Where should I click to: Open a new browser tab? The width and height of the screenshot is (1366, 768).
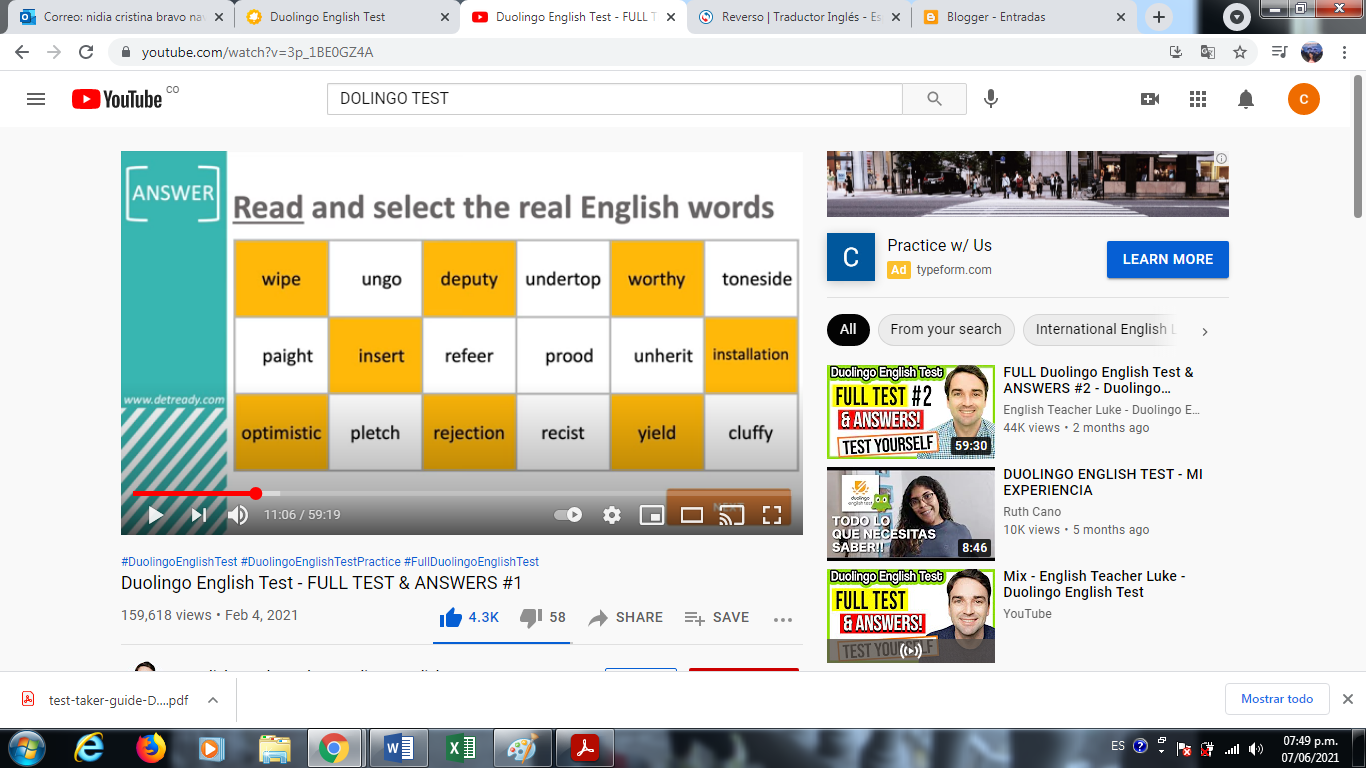[1159, 17]
